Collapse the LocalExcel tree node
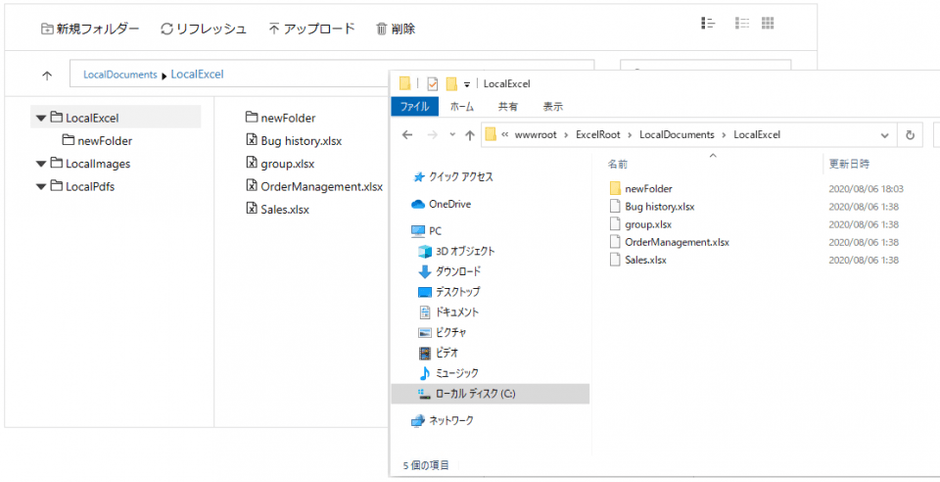This screenshot has height=482, width=940. coord(41,119)
